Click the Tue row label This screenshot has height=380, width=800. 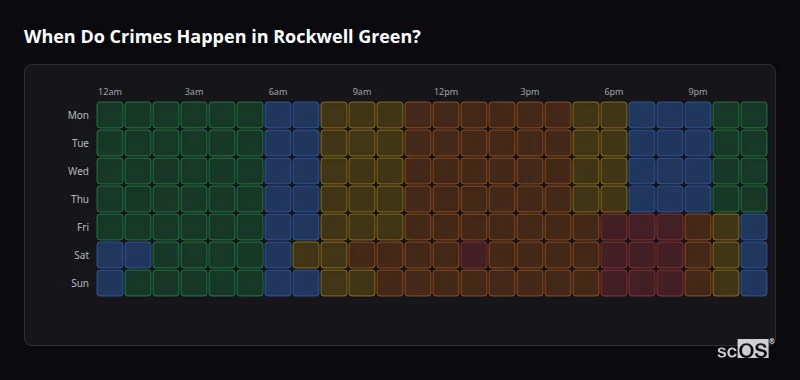tap(80, 143)
